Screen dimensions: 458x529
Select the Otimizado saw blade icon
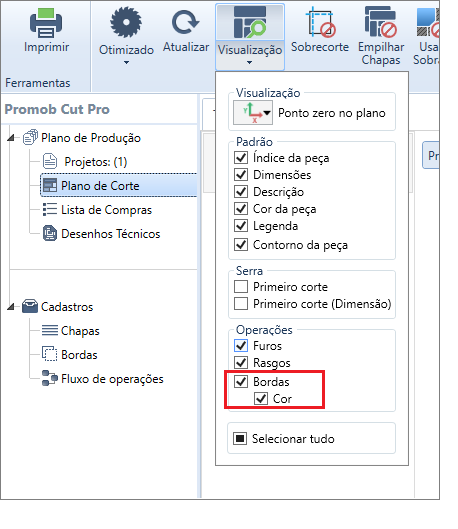click(126, 22)
